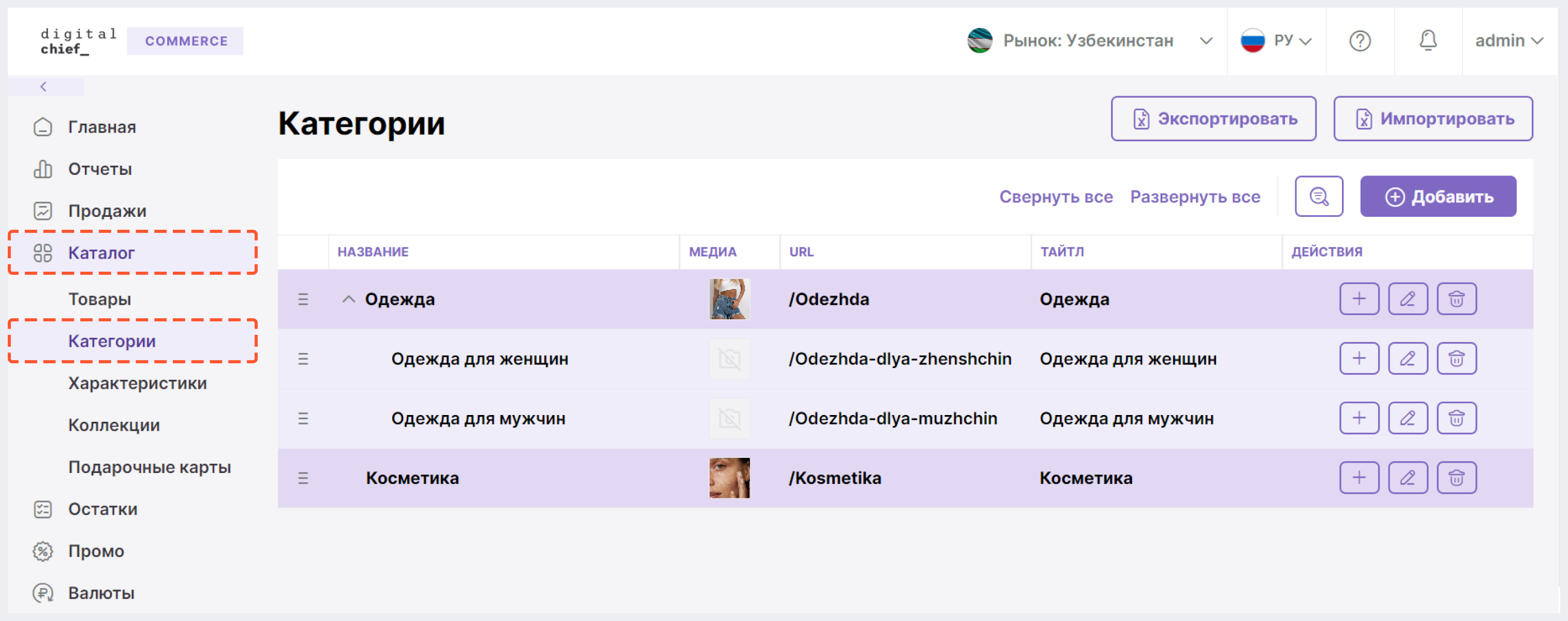Click Свернуть все link
This screenshot has height=621, width=1568.
click(x=1056, y=197)
